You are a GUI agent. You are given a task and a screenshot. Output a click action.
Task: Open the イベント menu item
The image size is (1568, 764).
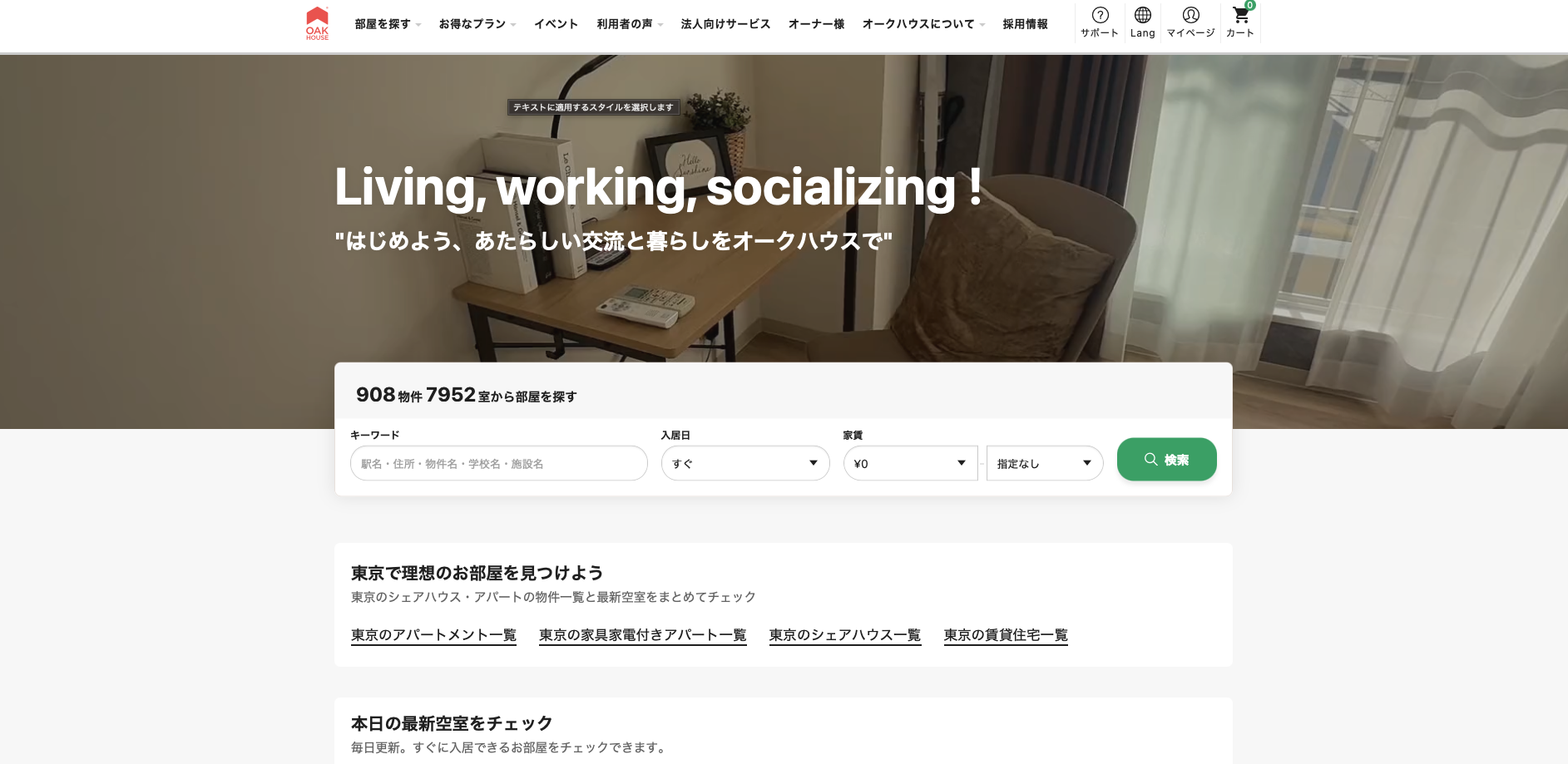pyautogui.click(x=556, y=24)
